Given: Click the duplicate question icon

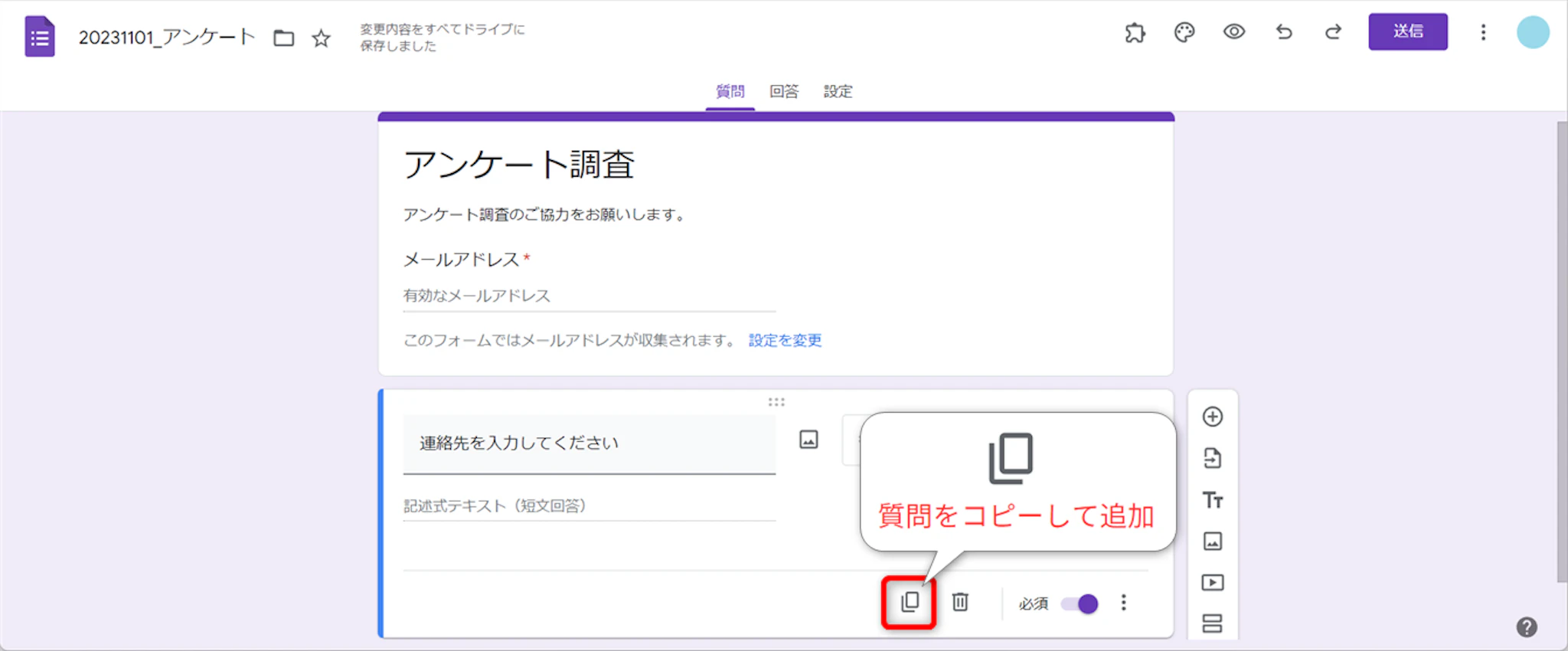Looking at the screenshot, I should click(x=909, y=602).
